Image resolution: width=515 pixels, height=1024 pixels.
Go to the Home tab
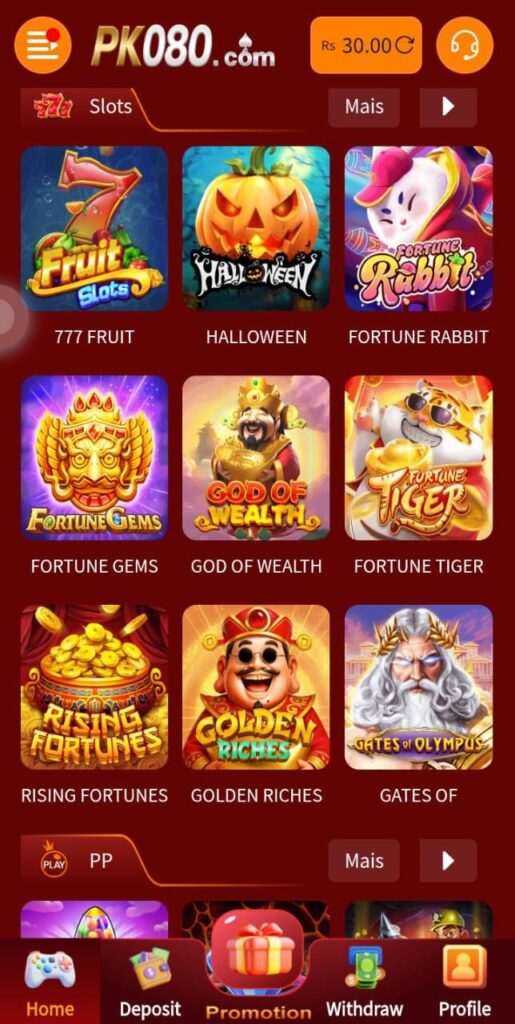50,983
